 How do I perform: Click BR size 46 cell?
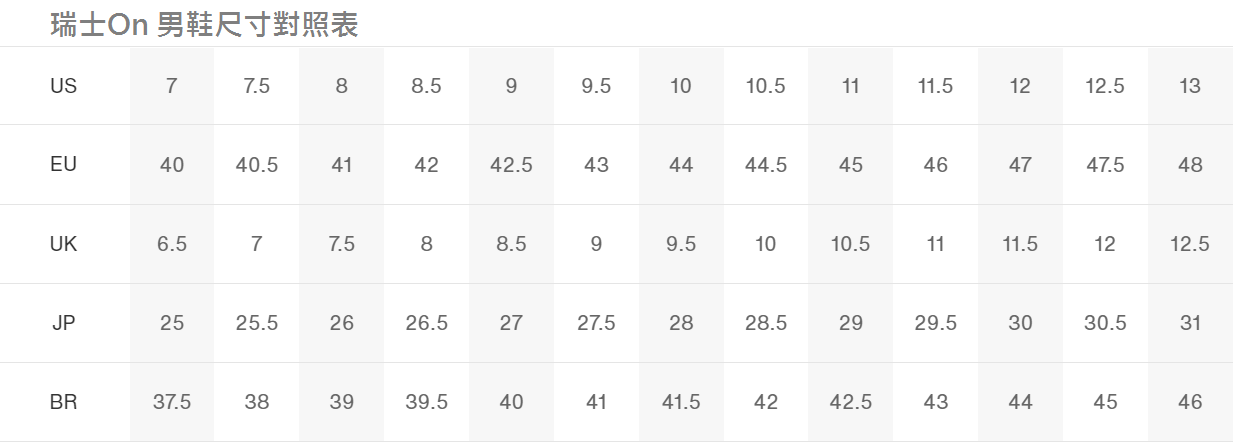[x=1190, y=403]
